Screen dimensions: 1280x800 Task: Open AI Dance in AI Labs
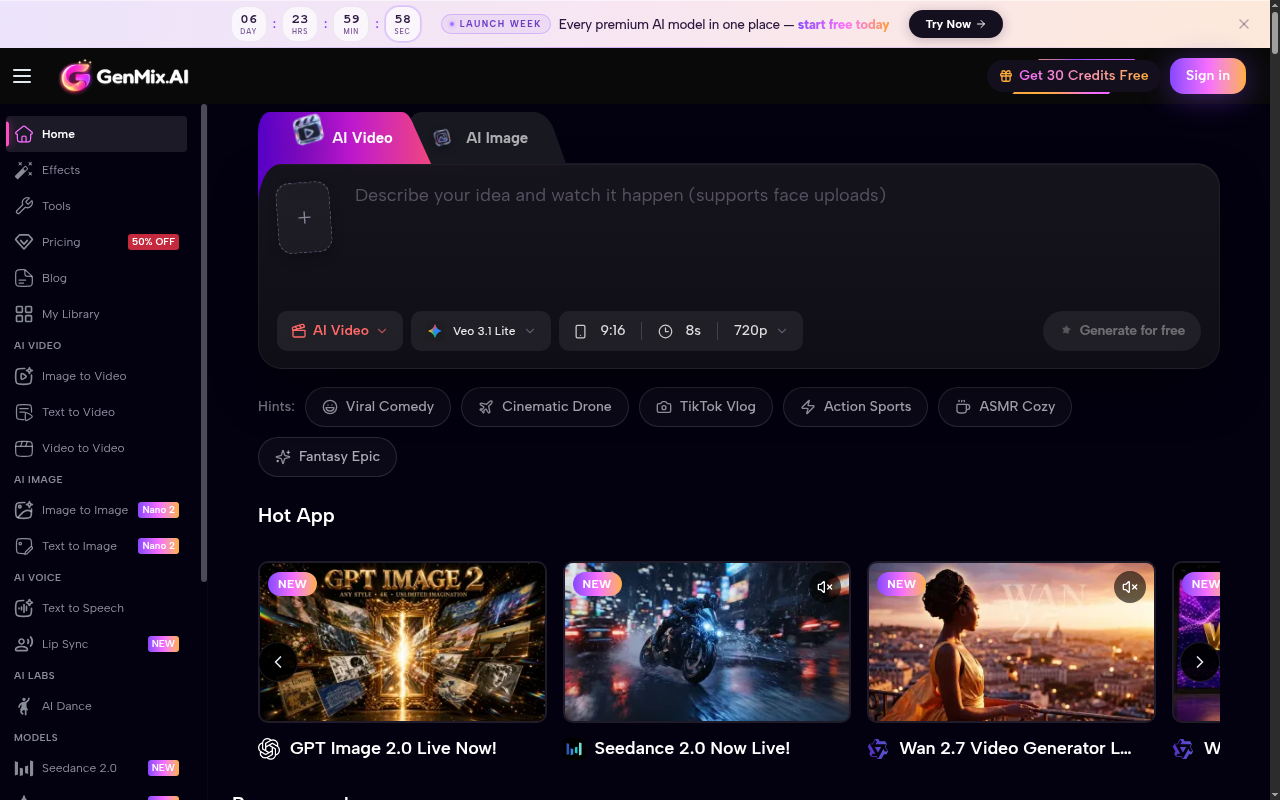pyautogui.click(x=96, y=706)
